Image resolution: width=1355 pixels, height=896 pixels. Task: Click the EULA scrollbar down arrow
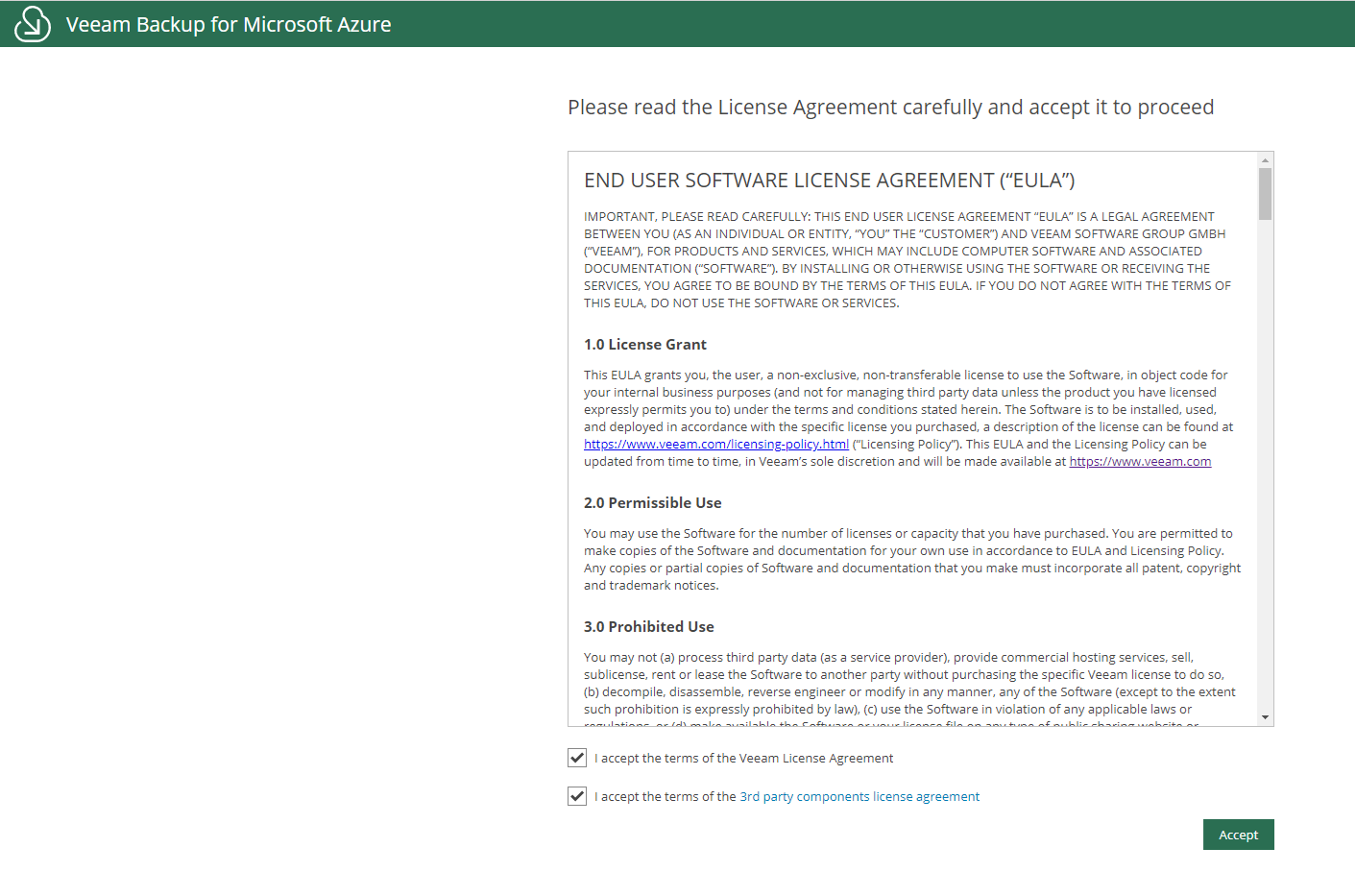[x=1265, y=717]
